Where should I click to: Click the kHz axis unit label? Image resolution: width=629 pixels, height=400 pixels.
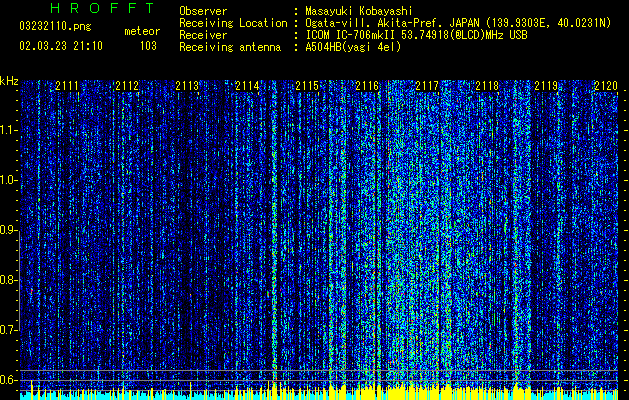point(9,81)
